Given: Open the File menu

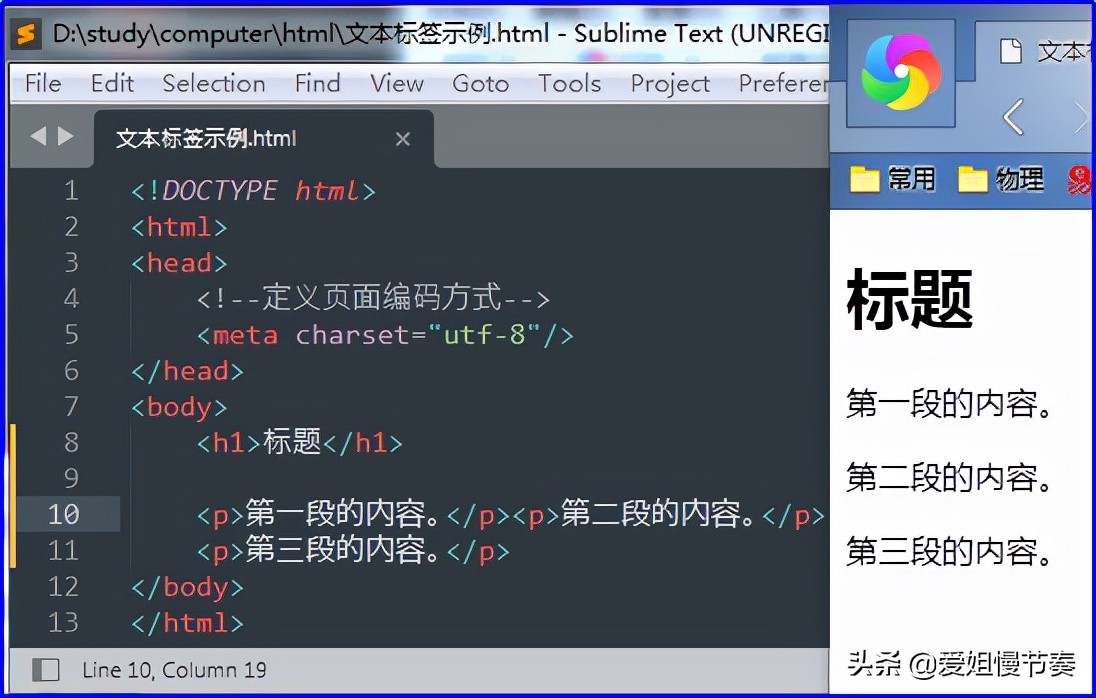Looking at the screenshot, I should coord(43,83).
